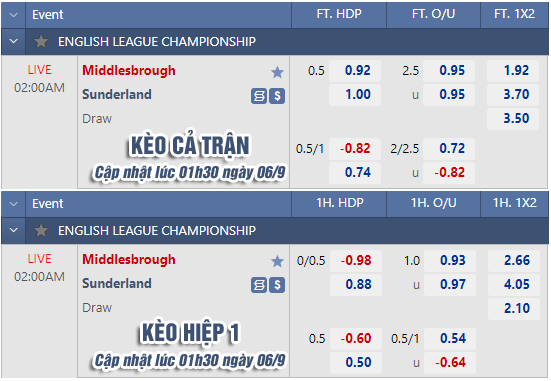Open statistics icon in first-half Sunderland row
Viewport: 551px width, 381px height.
259,285
